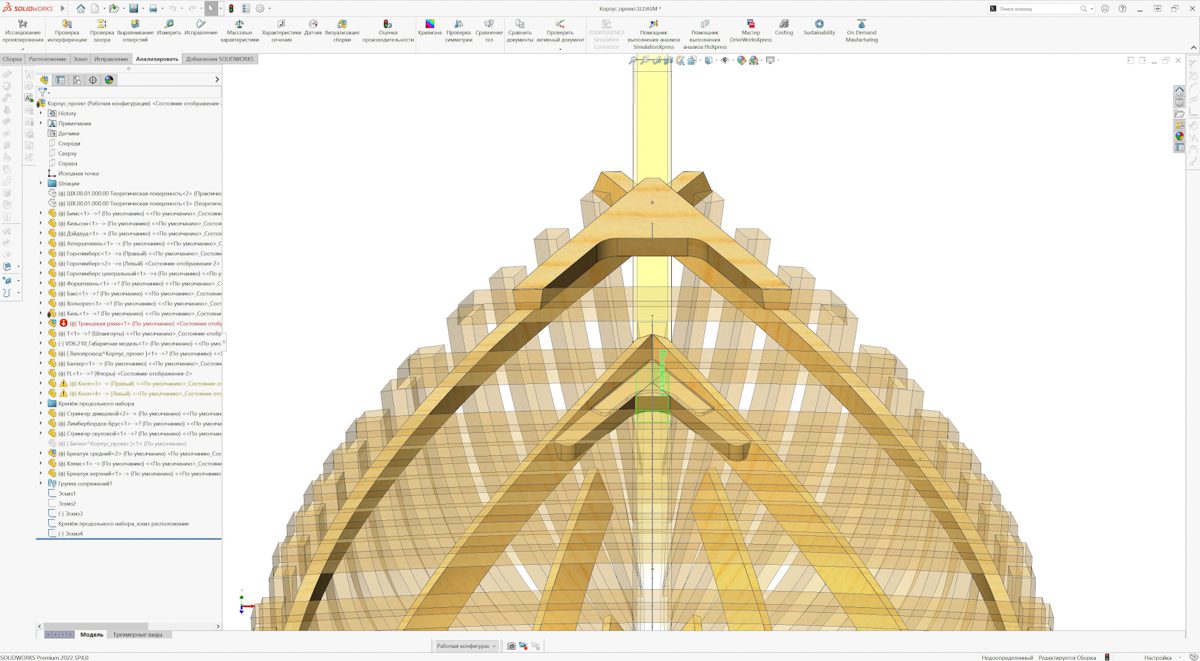Open the Interference Detection (Проверка интерференции) tool
The width and height of the screenshot is (1200, 661).
coord(67,31)
